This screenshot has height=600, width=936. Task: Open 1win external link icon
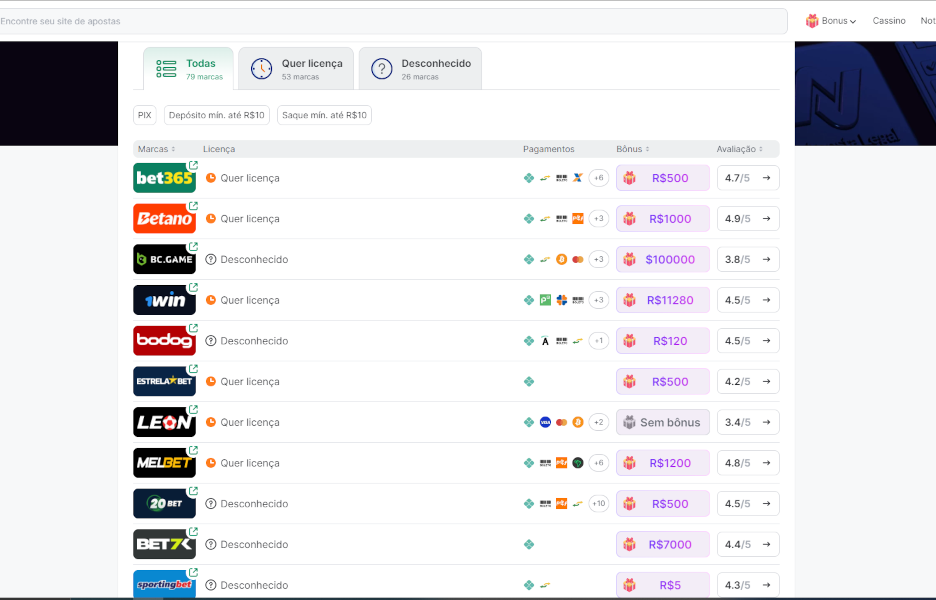193,287
